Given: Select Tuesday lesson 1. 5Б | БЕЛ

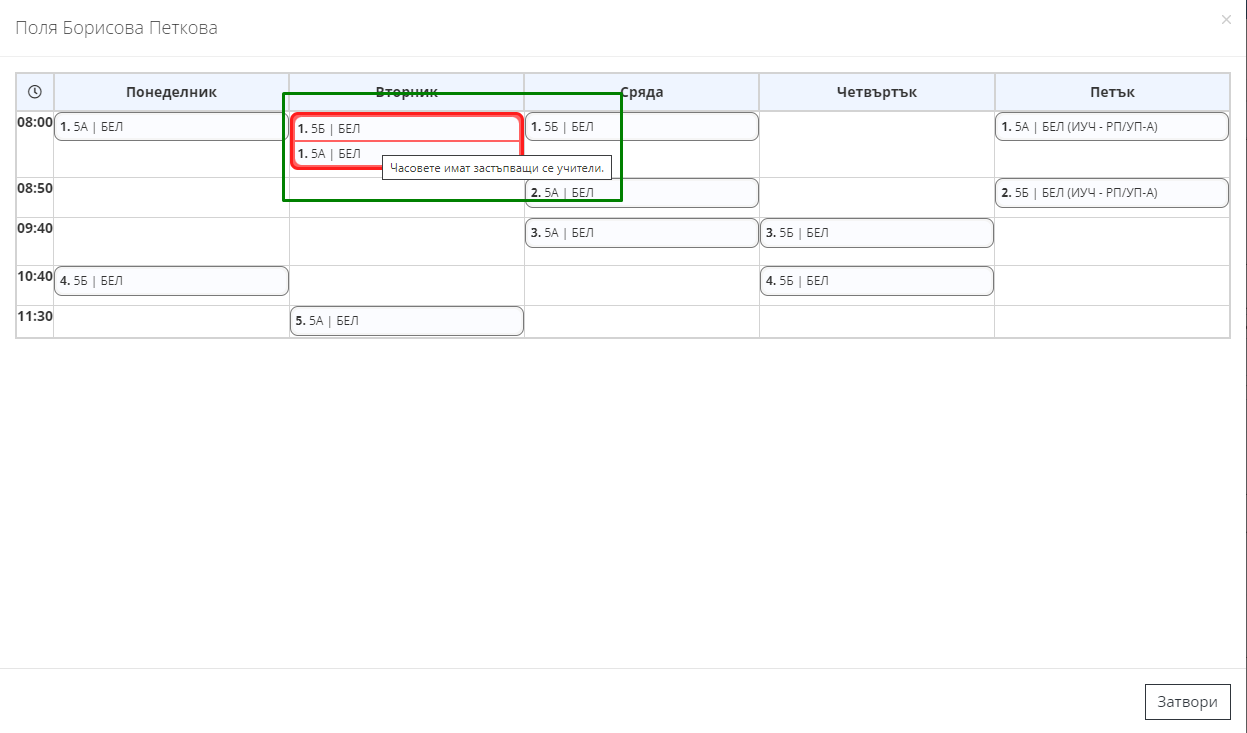Looking at the screenshot, I should pyautogui.click(x=406, y=129).
